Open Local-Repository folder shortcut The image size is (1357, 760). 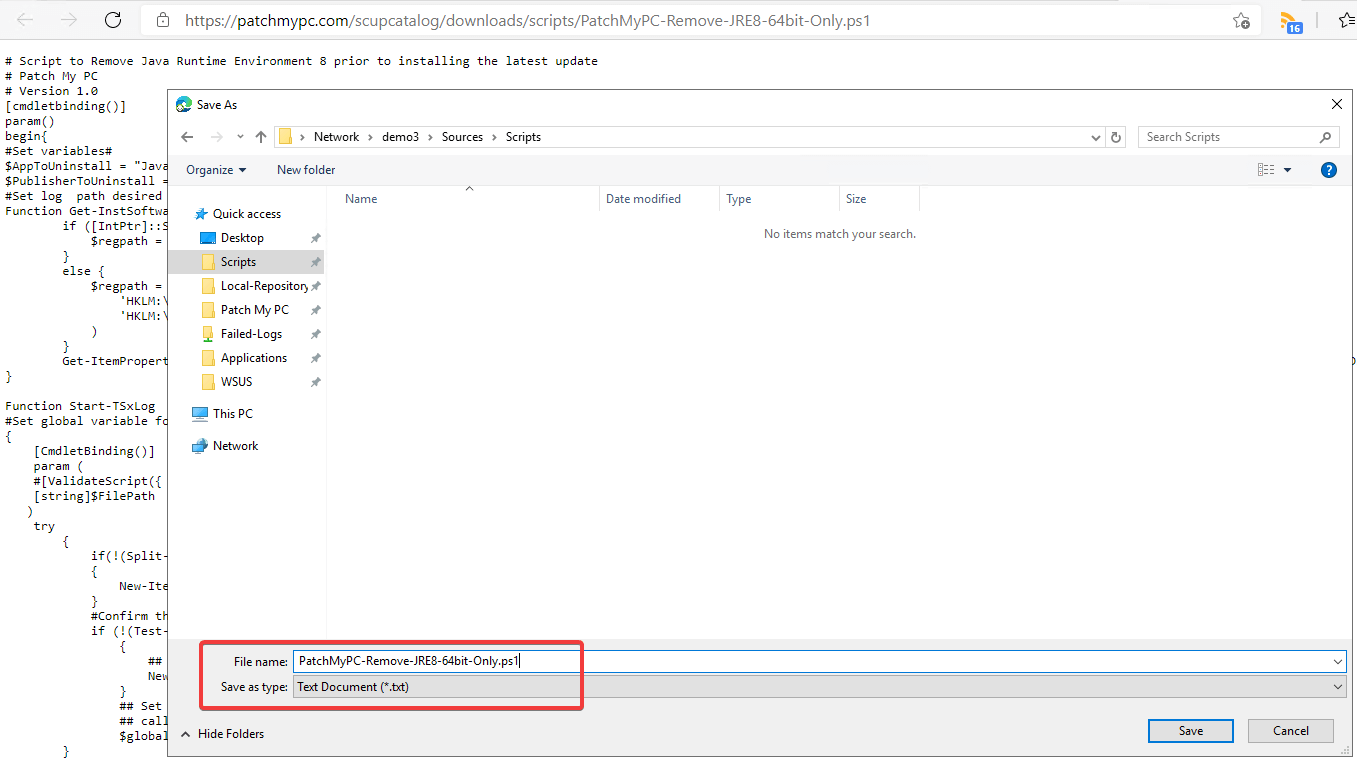264,286
